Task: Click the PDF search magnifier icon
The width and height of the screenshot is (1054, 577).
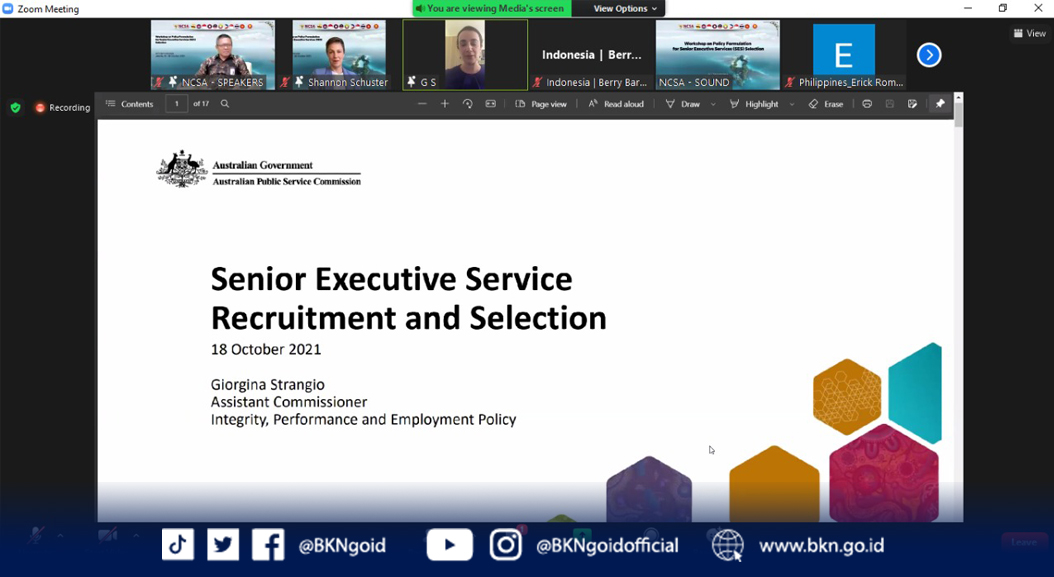Action: tap(225, 104)
